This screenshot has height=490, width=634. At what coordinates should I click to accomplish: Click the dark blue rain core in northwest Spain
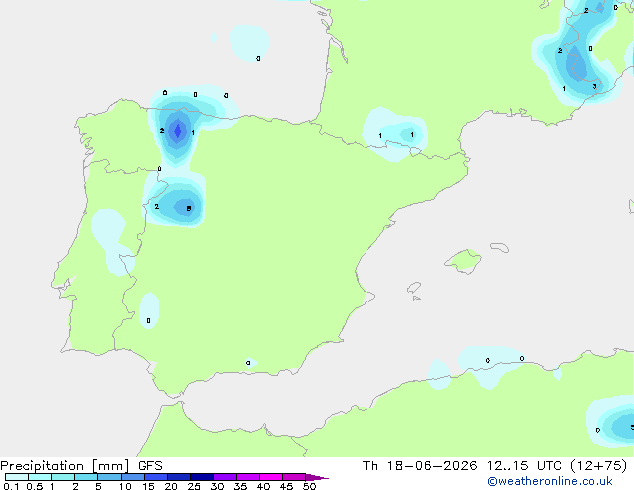point(178,131)
